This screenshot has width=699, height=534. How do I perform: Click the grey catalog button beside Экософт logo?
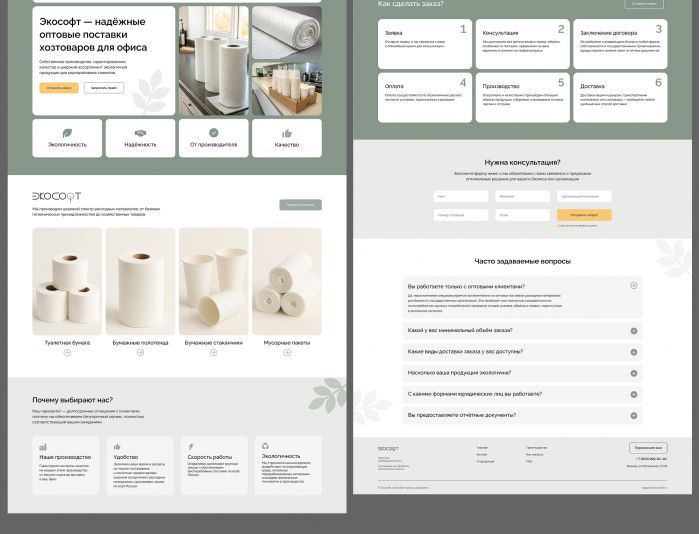(300, 205)
